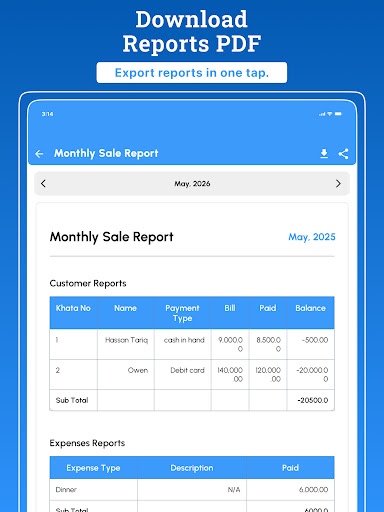Click the -500.00 balance value

click(315, 340)
